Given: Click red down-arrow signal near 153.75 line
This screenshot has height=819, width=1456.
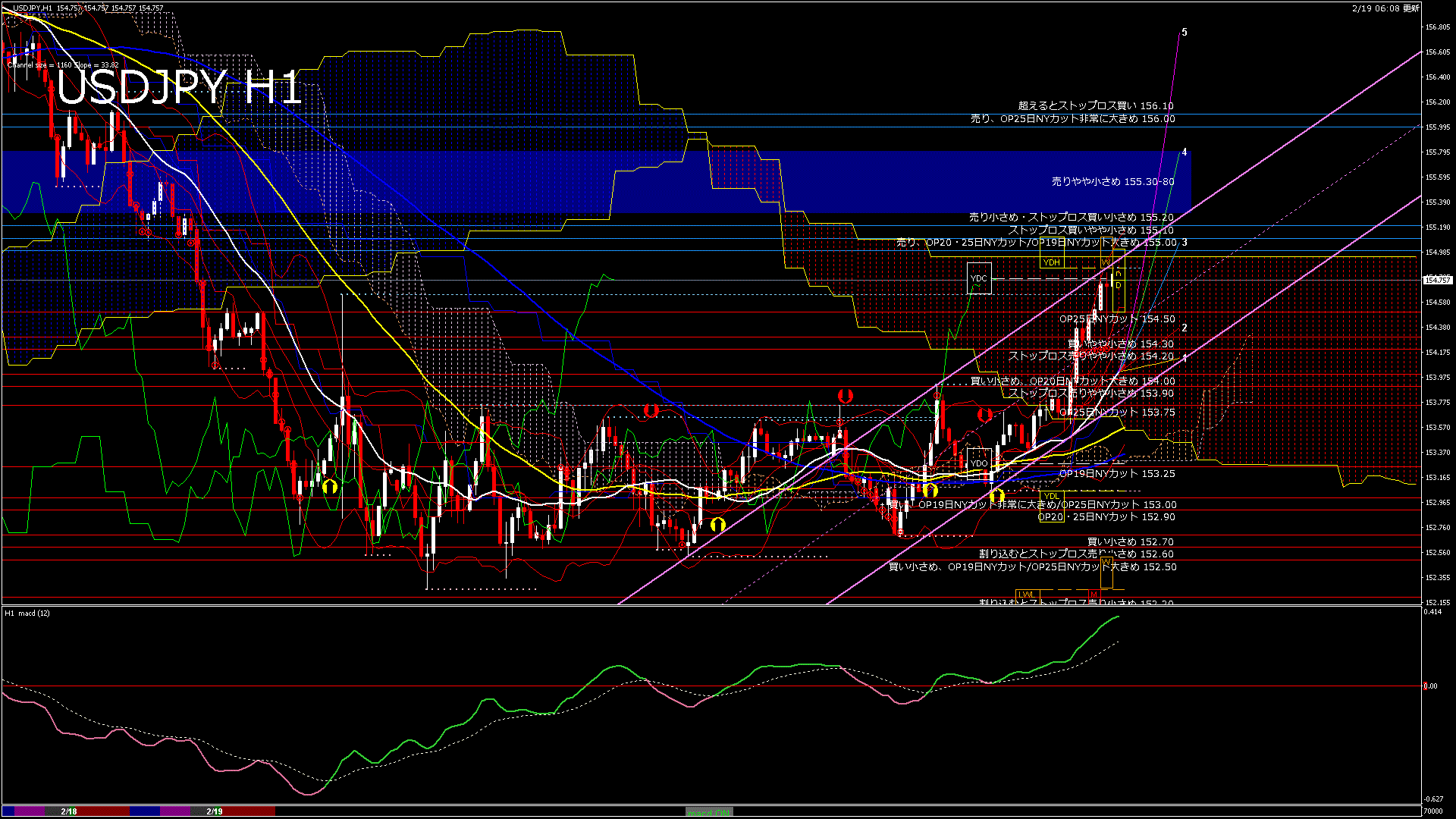Looking at the screenshot, I should [984, 415].
